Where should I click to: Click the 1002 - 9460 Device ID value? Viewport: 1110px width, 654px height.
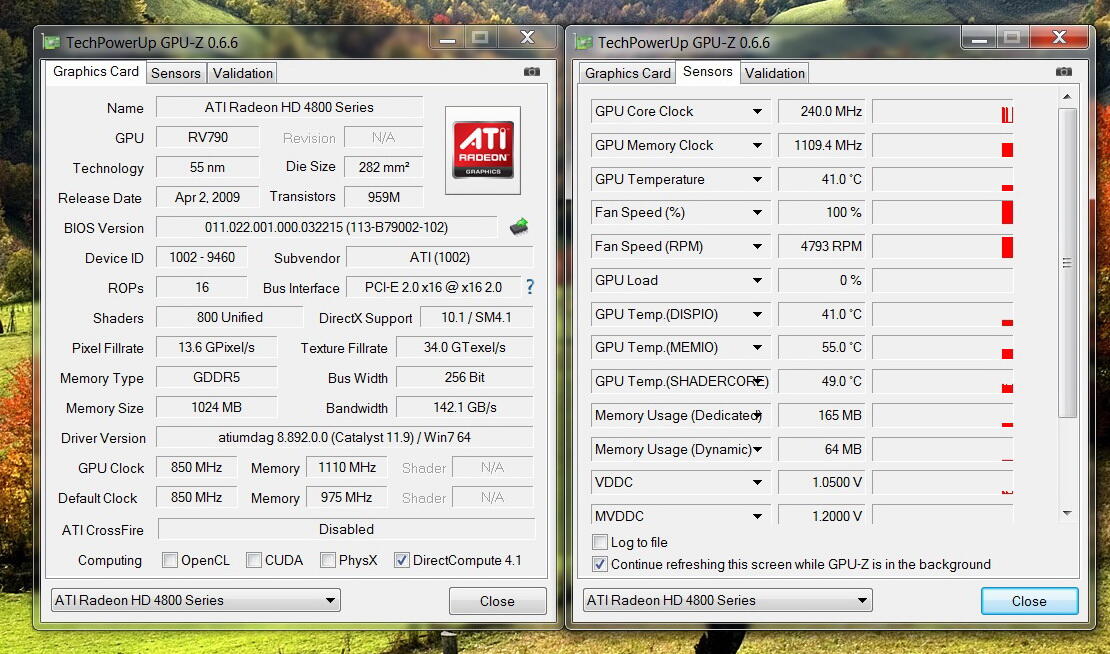(202, 257)
